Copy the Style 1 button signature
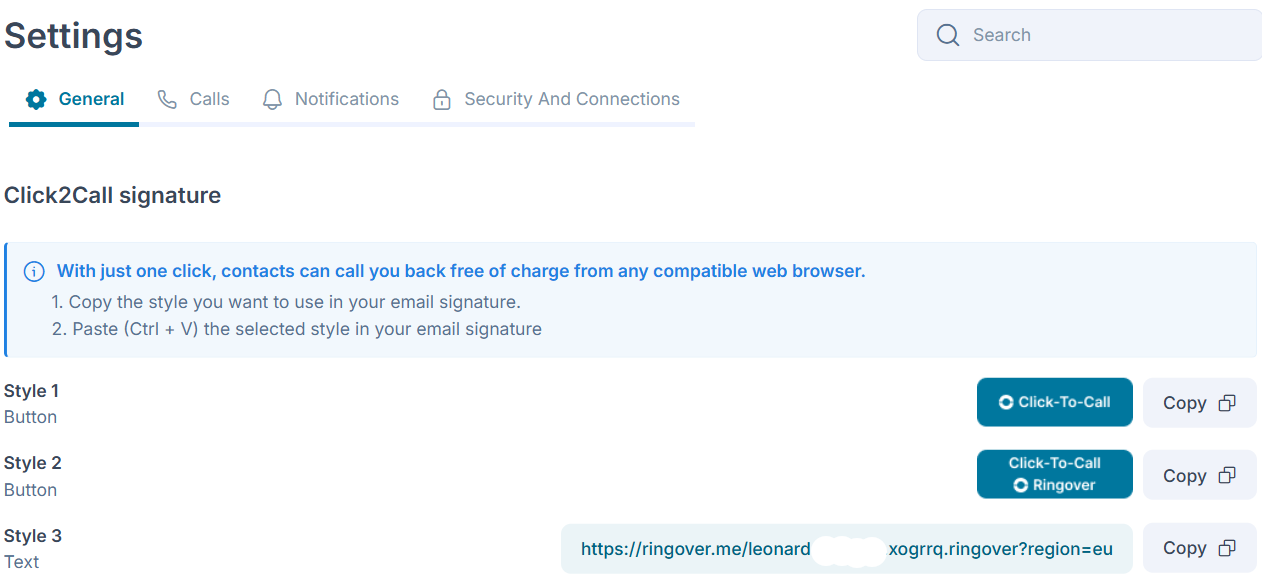1262x576 pixels. (1199, 403)
